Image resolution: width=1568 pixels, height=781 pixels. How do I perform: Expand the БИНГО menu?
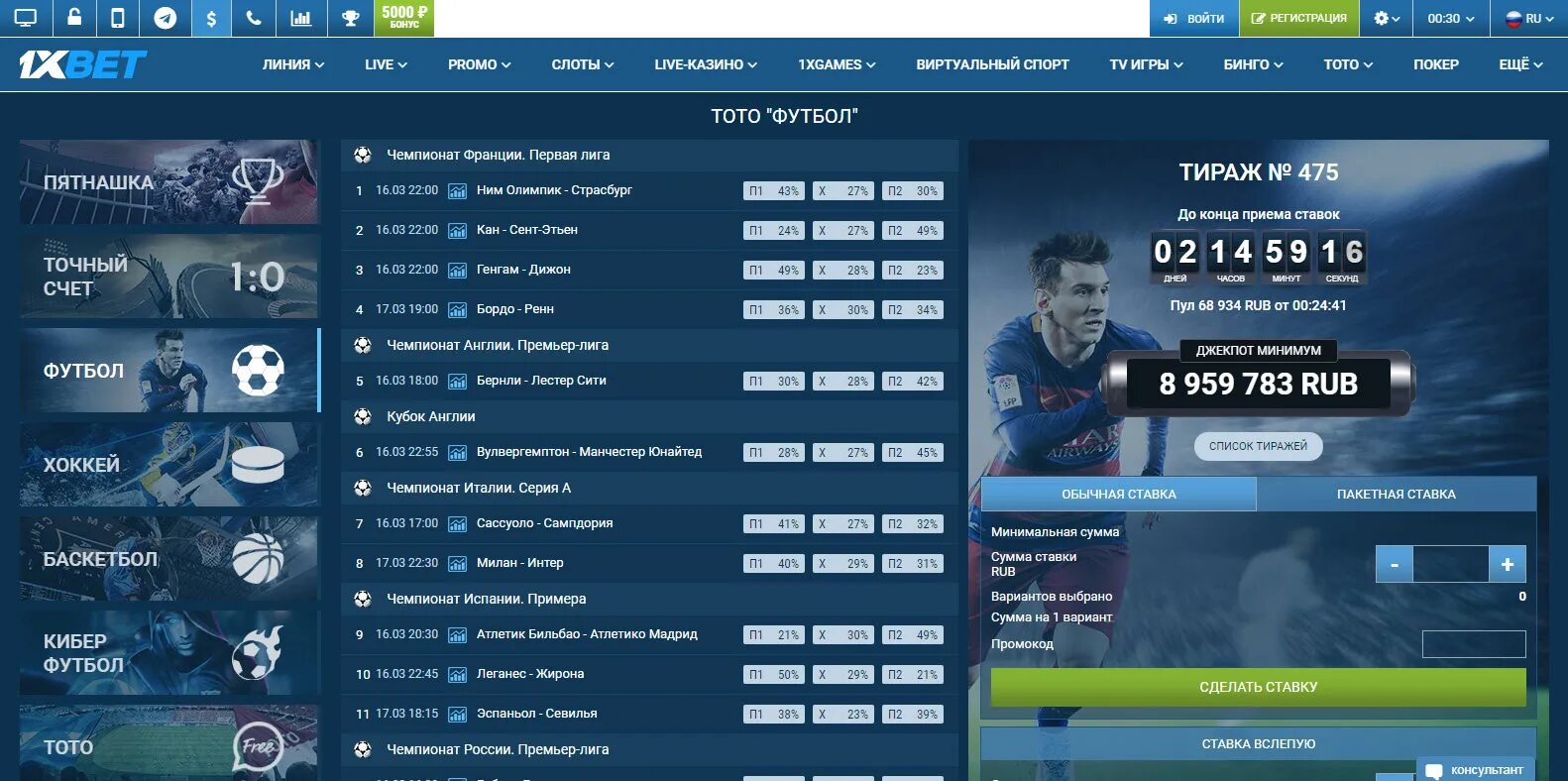1253,64
